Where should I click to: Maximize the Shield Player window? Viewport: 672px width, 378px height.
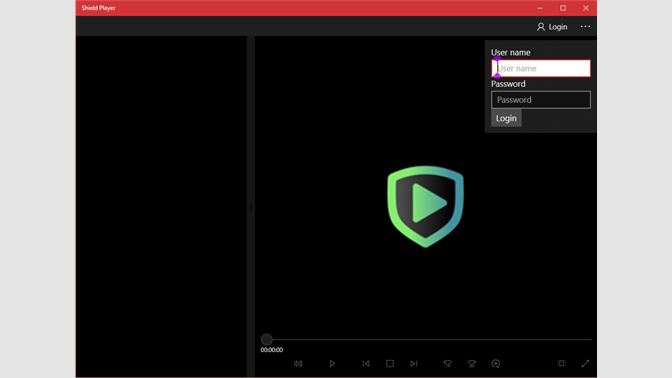pos(563,8)
